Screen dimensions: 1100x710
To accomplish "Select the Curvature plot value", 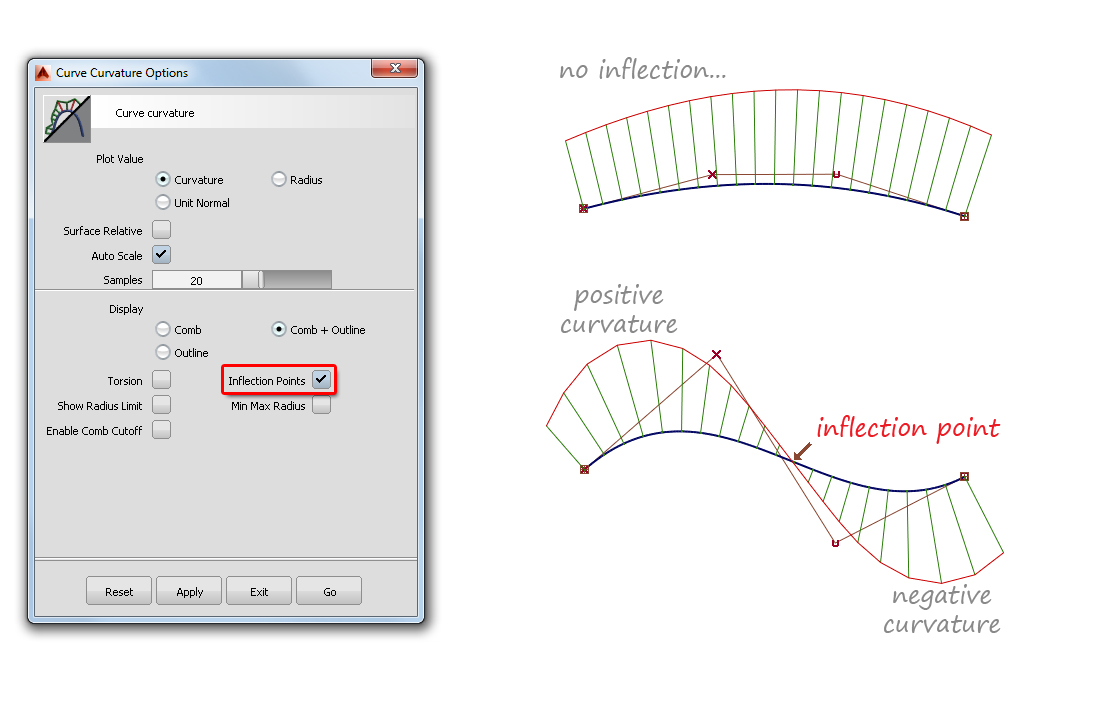I will (163, 179).
